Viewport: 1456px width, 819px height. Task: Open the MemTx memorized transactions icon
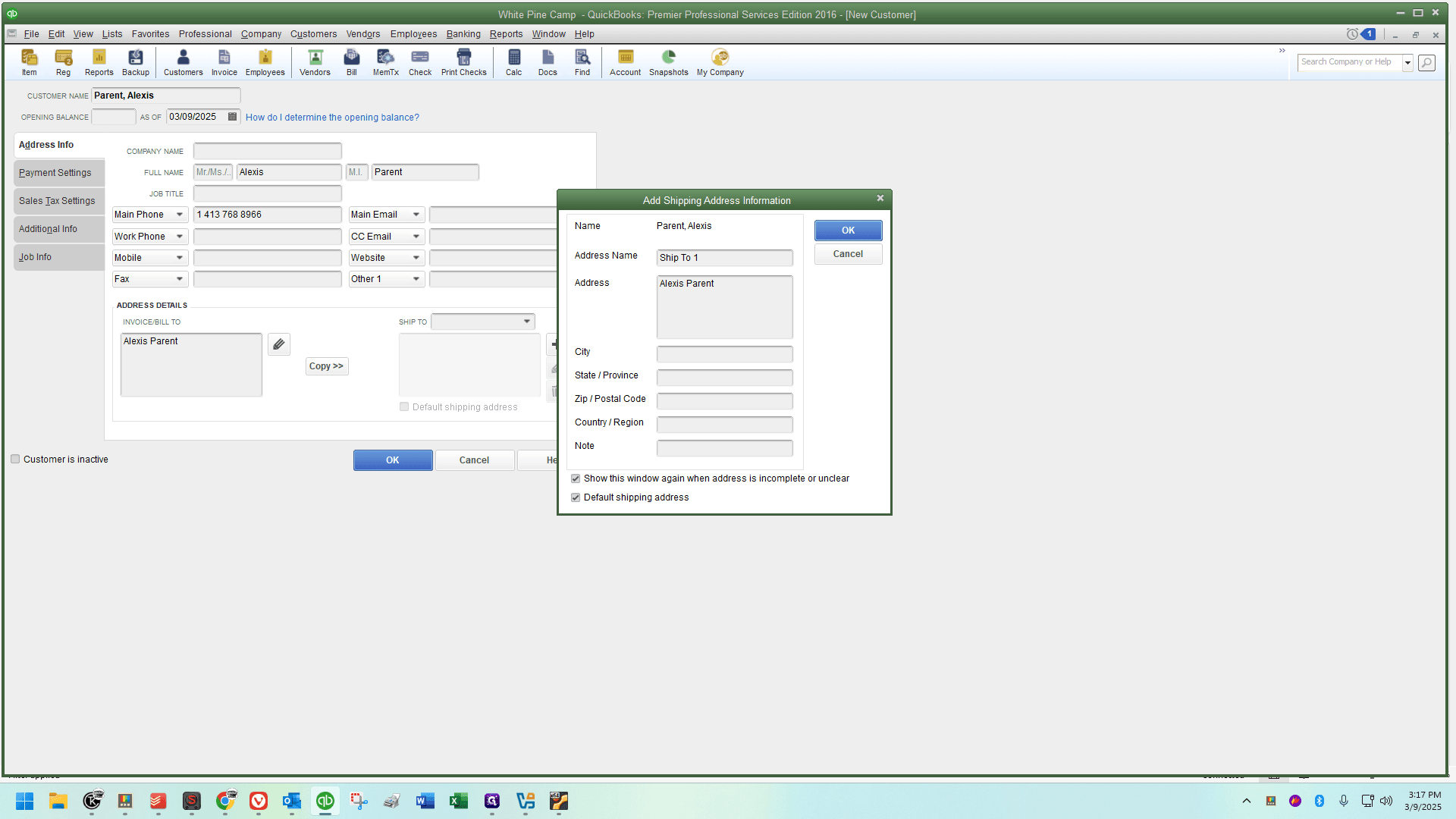pos(385,62)
